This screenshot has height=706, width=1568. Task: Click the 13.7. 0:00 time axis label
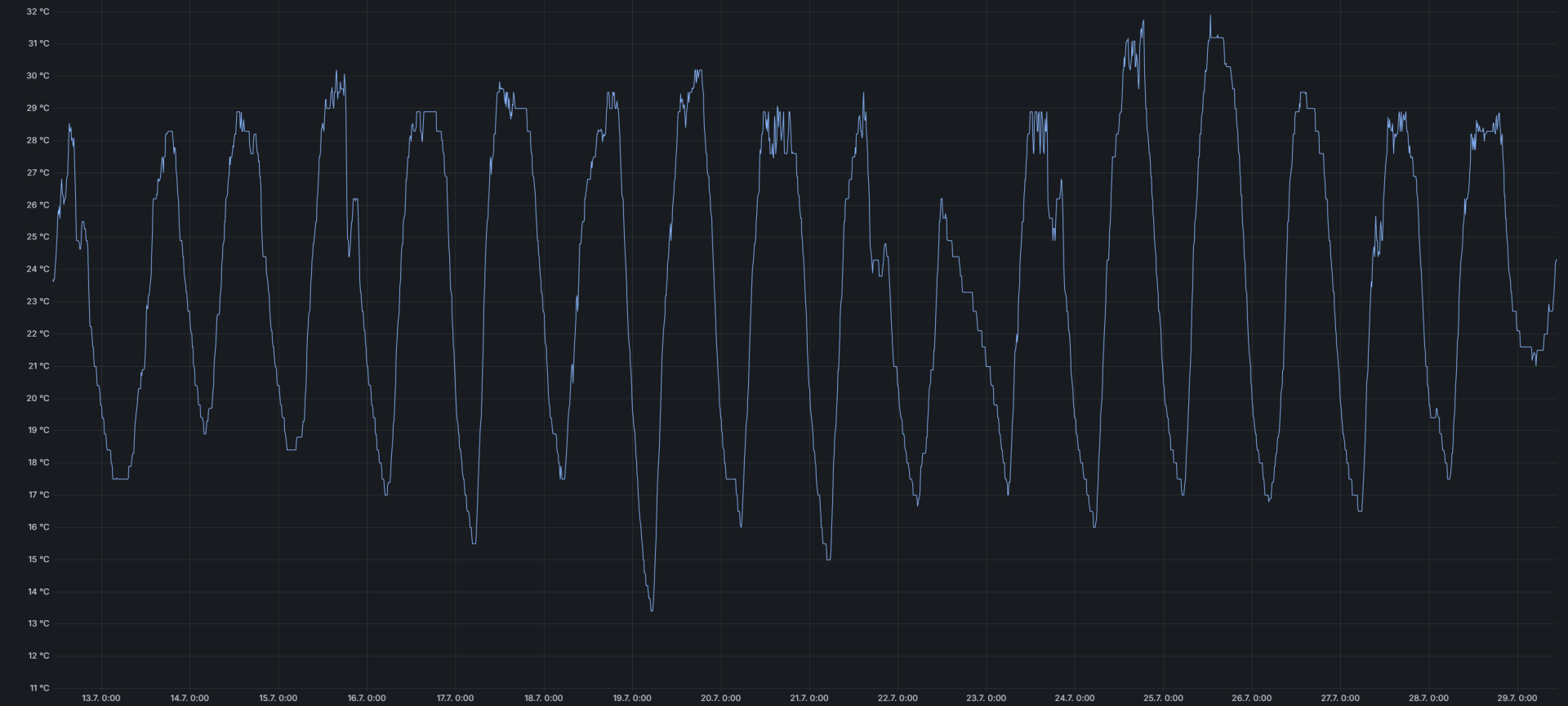coord(101,698)
